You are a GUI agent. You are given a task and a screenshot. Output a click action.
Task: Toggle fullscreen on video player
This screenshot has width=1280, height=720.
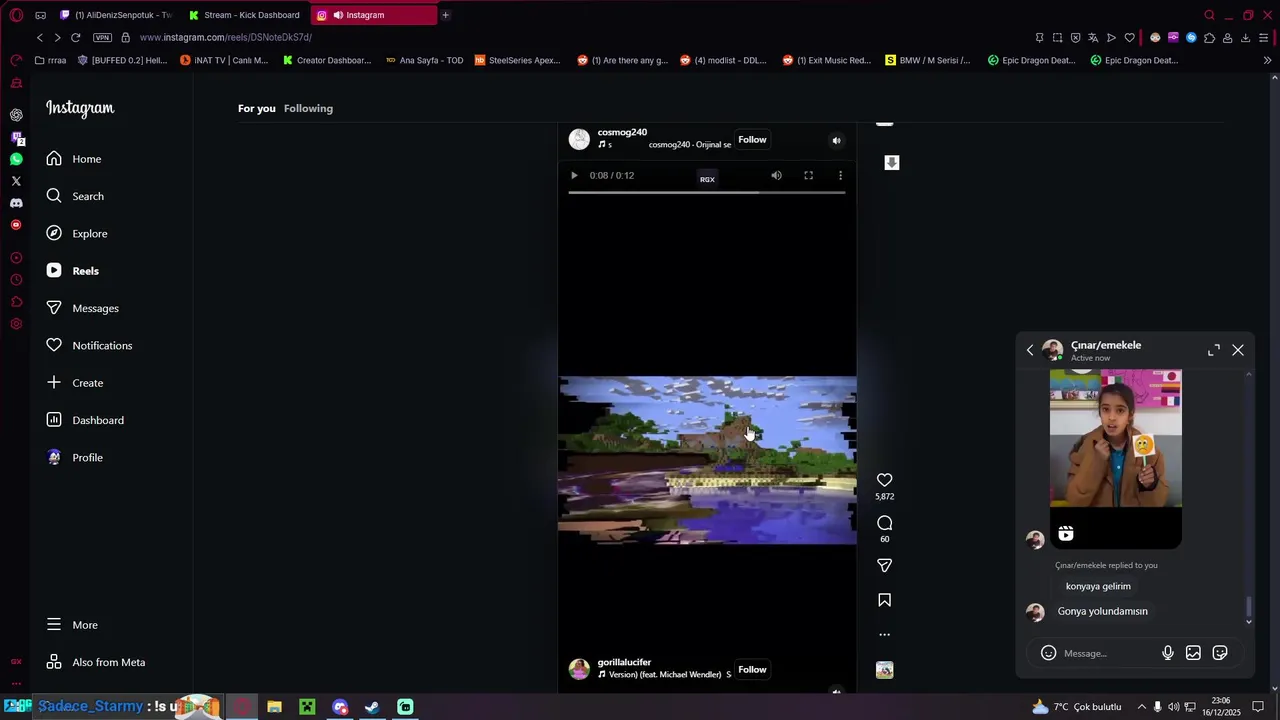tap(808, 175)
